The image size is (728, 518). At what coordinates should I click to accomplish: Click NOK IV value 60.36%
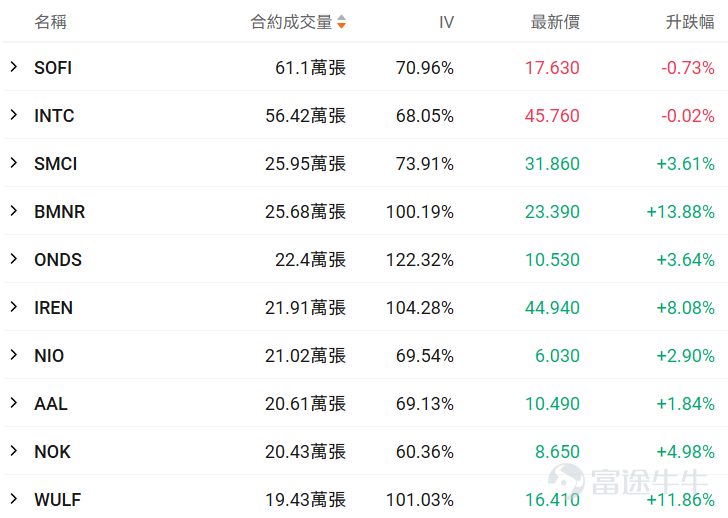pyautogui.click(x=425, y=452)
